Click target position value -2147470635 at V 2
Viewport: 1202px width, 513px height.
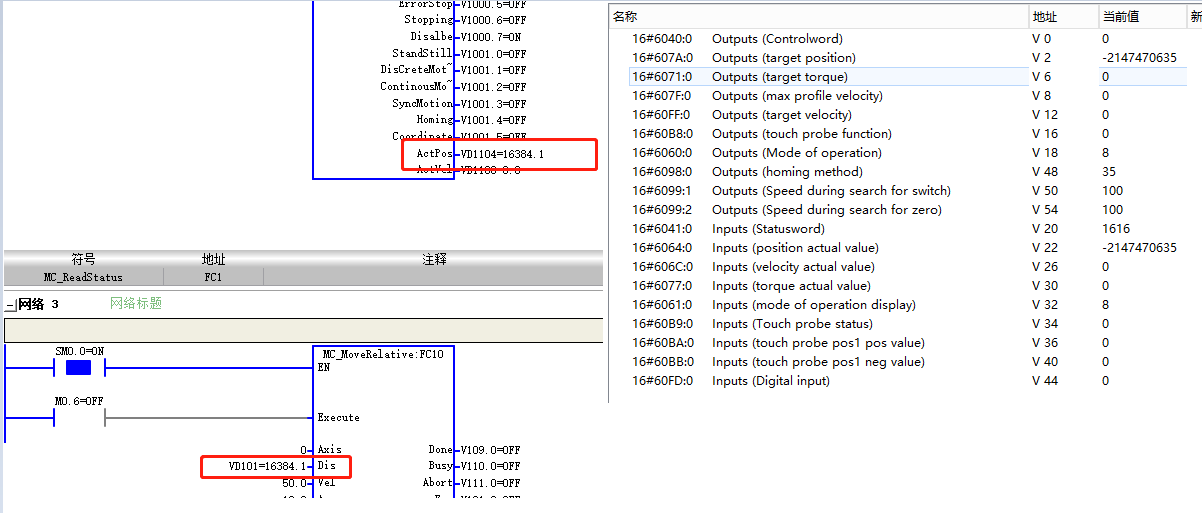point(1139,58)
